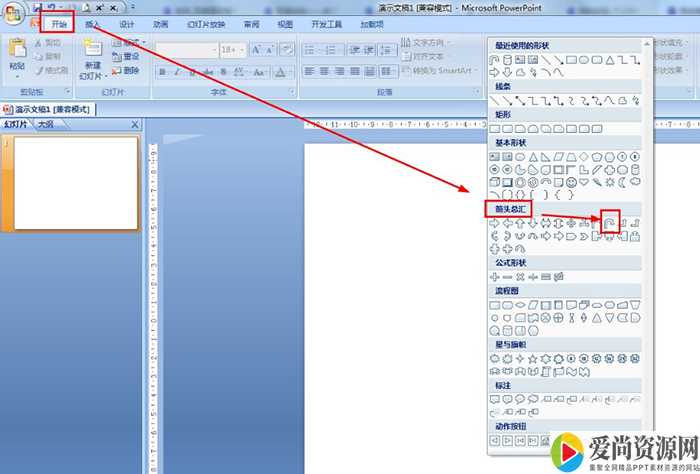Select the heart shape in basic shapes

[x=583, y=183]
